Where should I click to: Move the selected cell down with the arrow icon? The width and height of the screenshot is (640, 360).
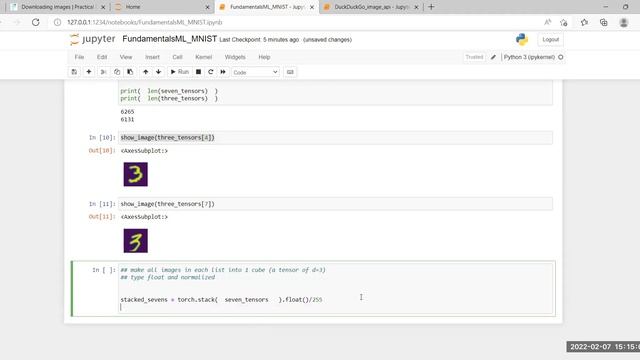(158, 72)
